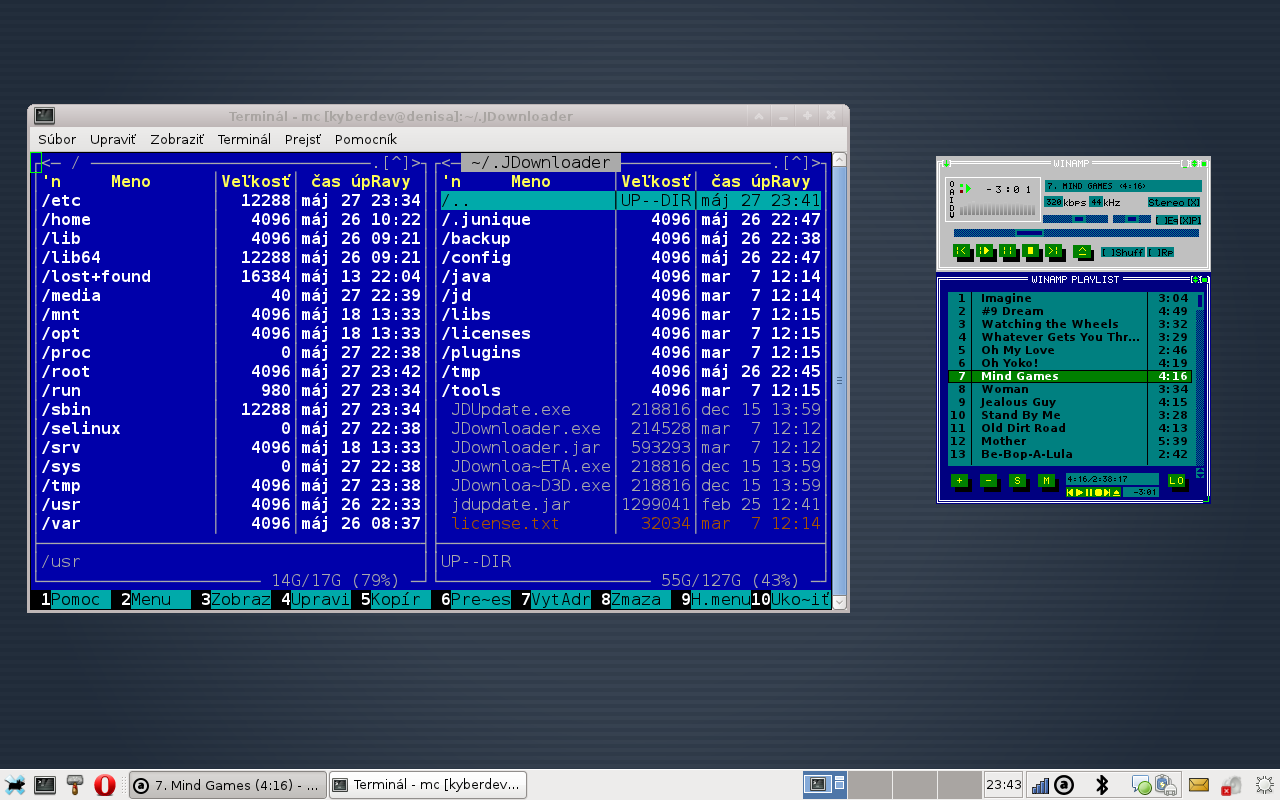This screenshot has height=800, width=1280.
Task: Click Bluetooth tray icon
Action: [x=1103, y=785]
